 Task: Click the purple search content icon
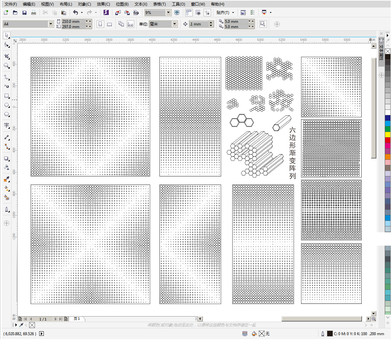pos(106,13)
